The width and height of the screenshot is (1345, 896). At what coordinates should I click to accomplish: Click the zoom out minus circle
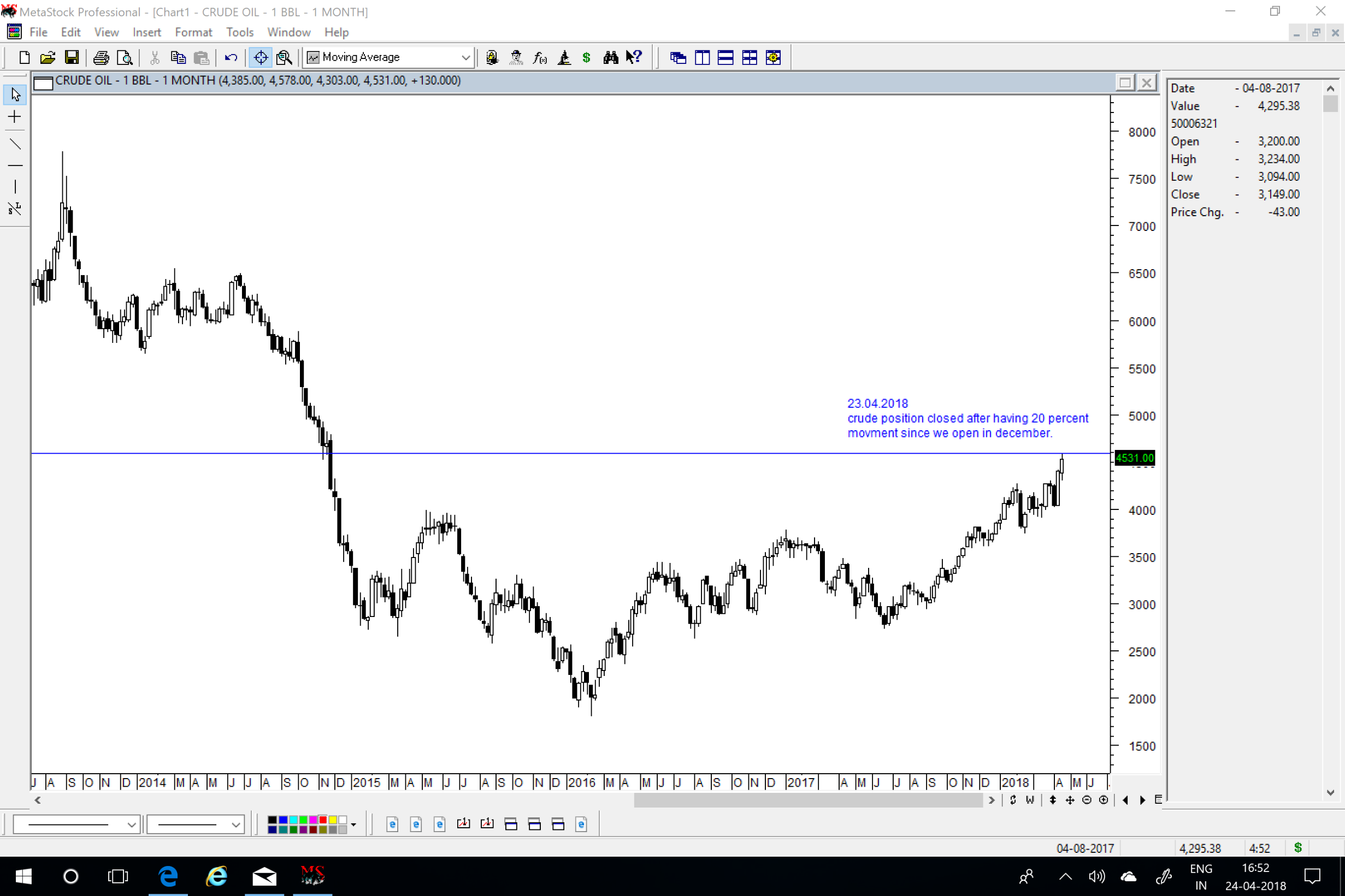point(1087,800)
